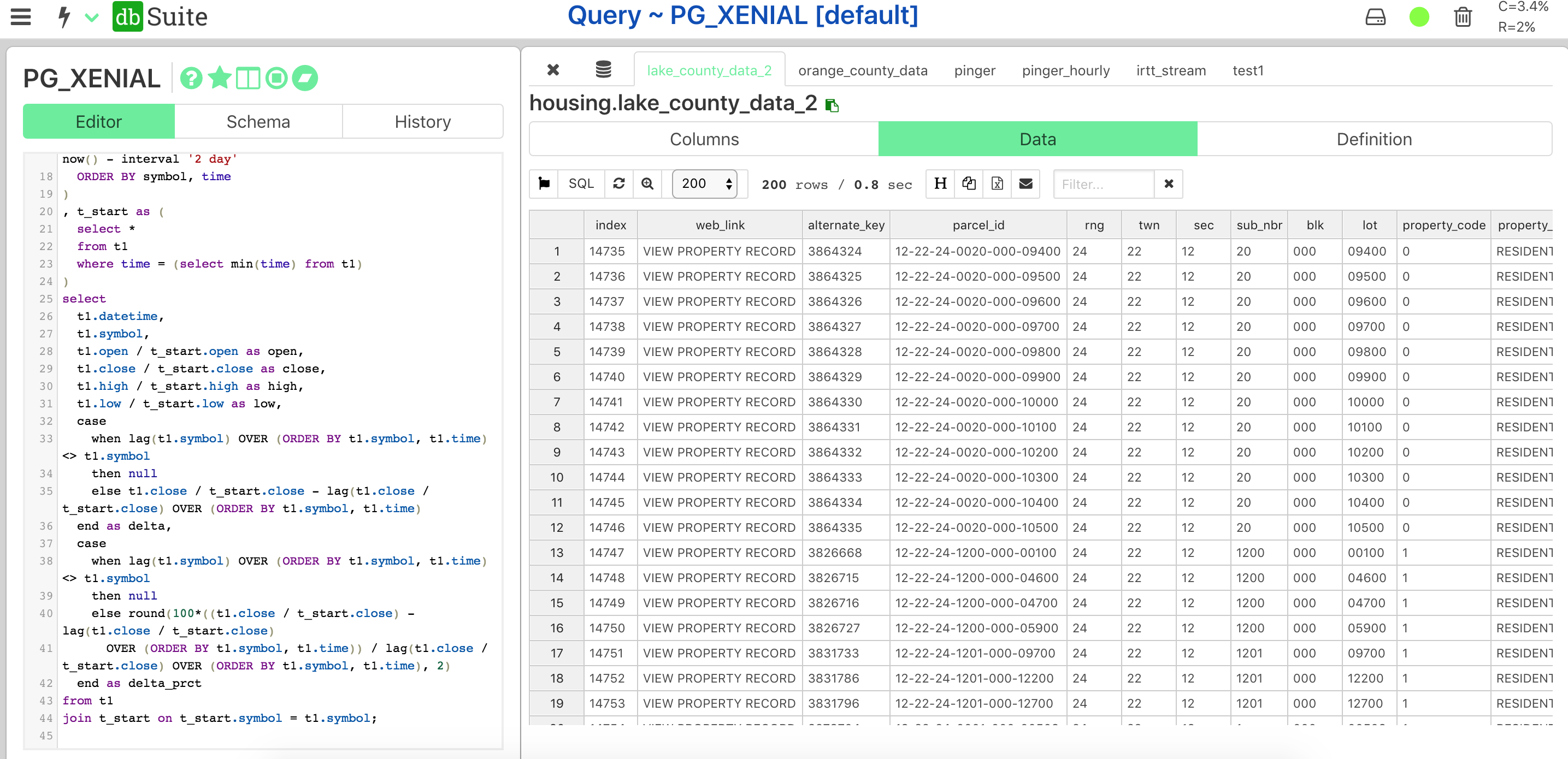Image resolution: width=1568 pixels, height=759 pixels.
Task: Open the orange_county_data table tab
Action: point(863,70)
